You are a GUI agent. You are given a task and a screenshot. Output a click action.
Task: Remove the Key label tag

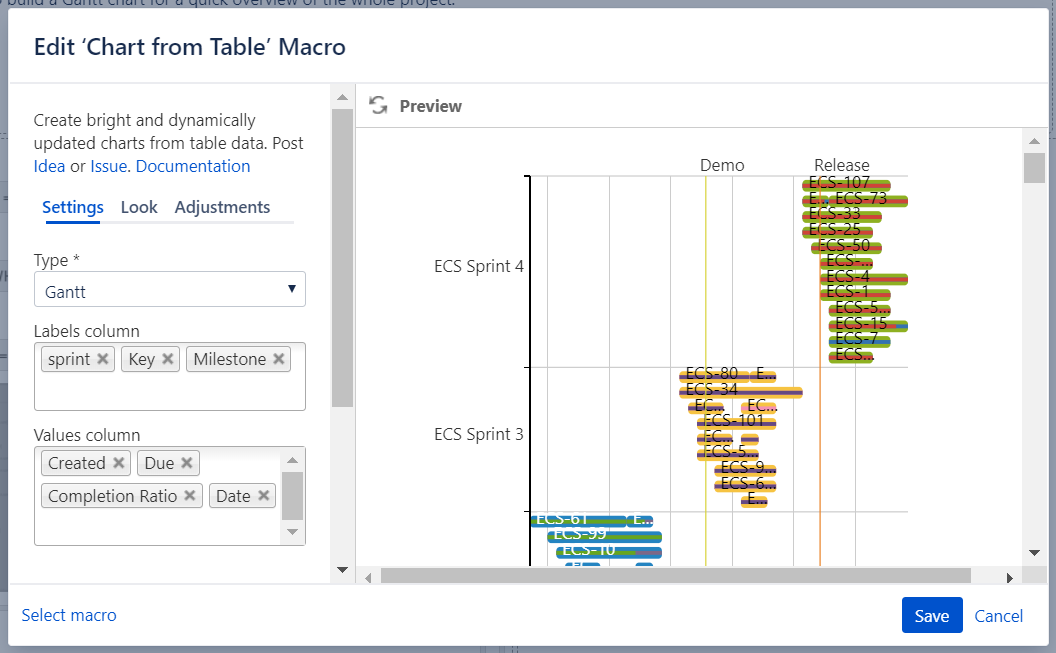[168, 359]
